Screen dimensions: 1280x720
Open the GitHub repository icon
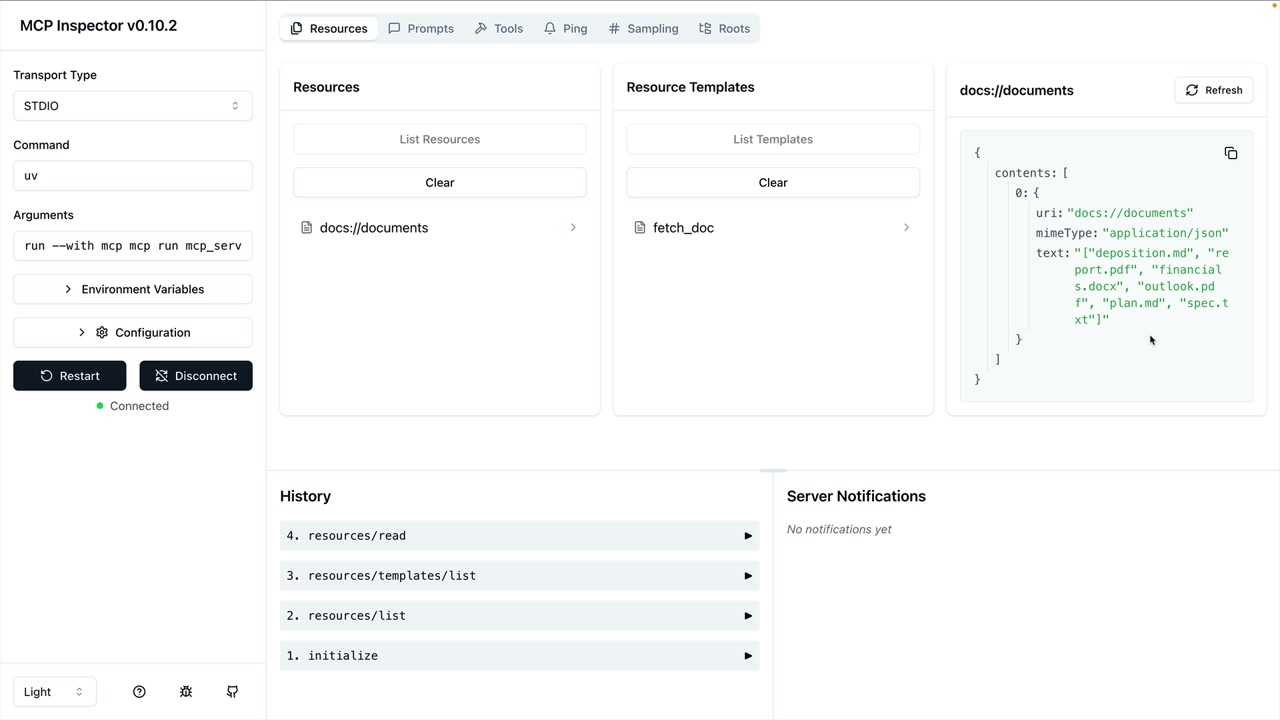pos(232,692)
